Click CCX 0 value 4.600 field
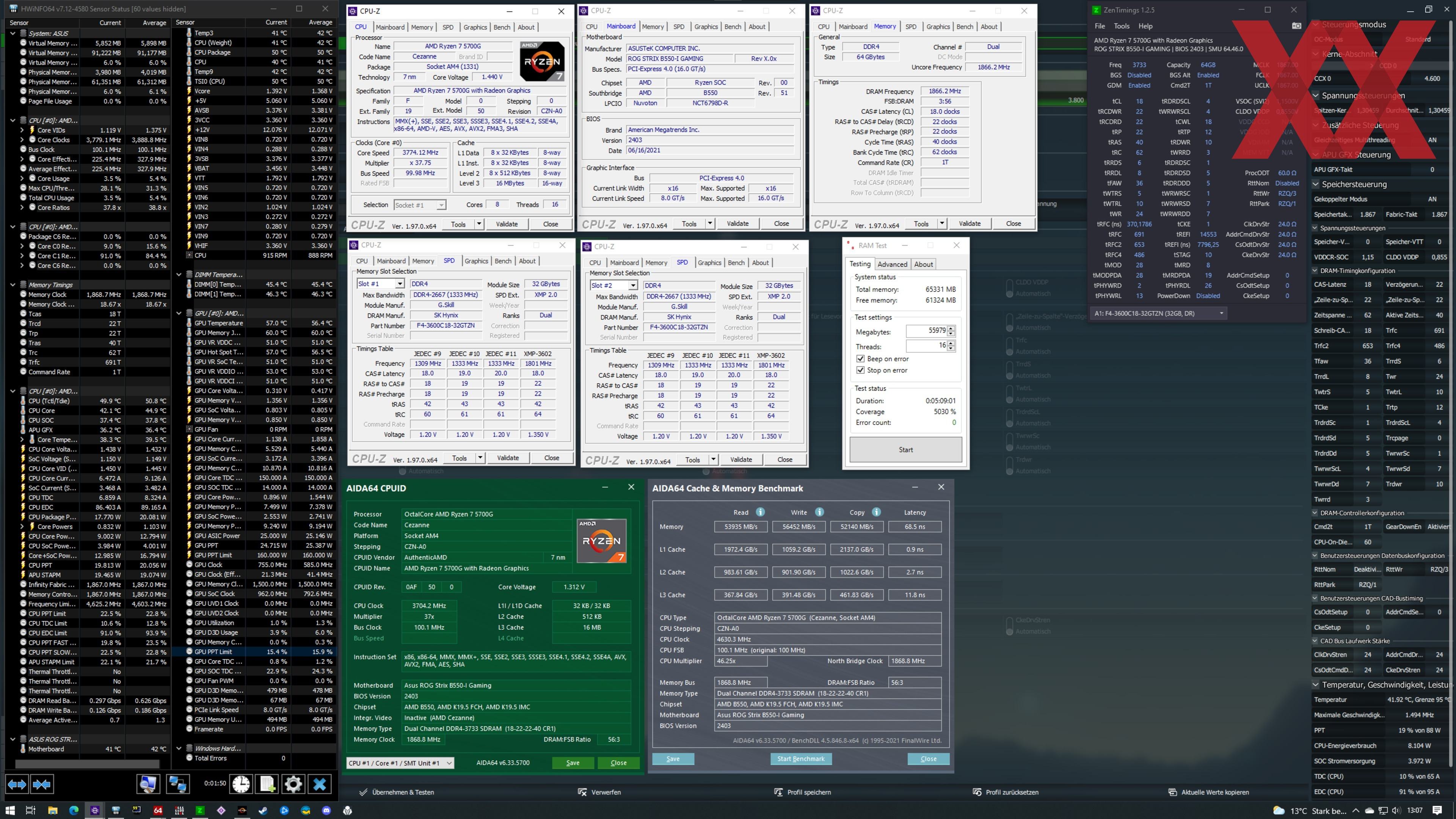Viewport: 1456px width, 819px height. [x=1432, y=78]
